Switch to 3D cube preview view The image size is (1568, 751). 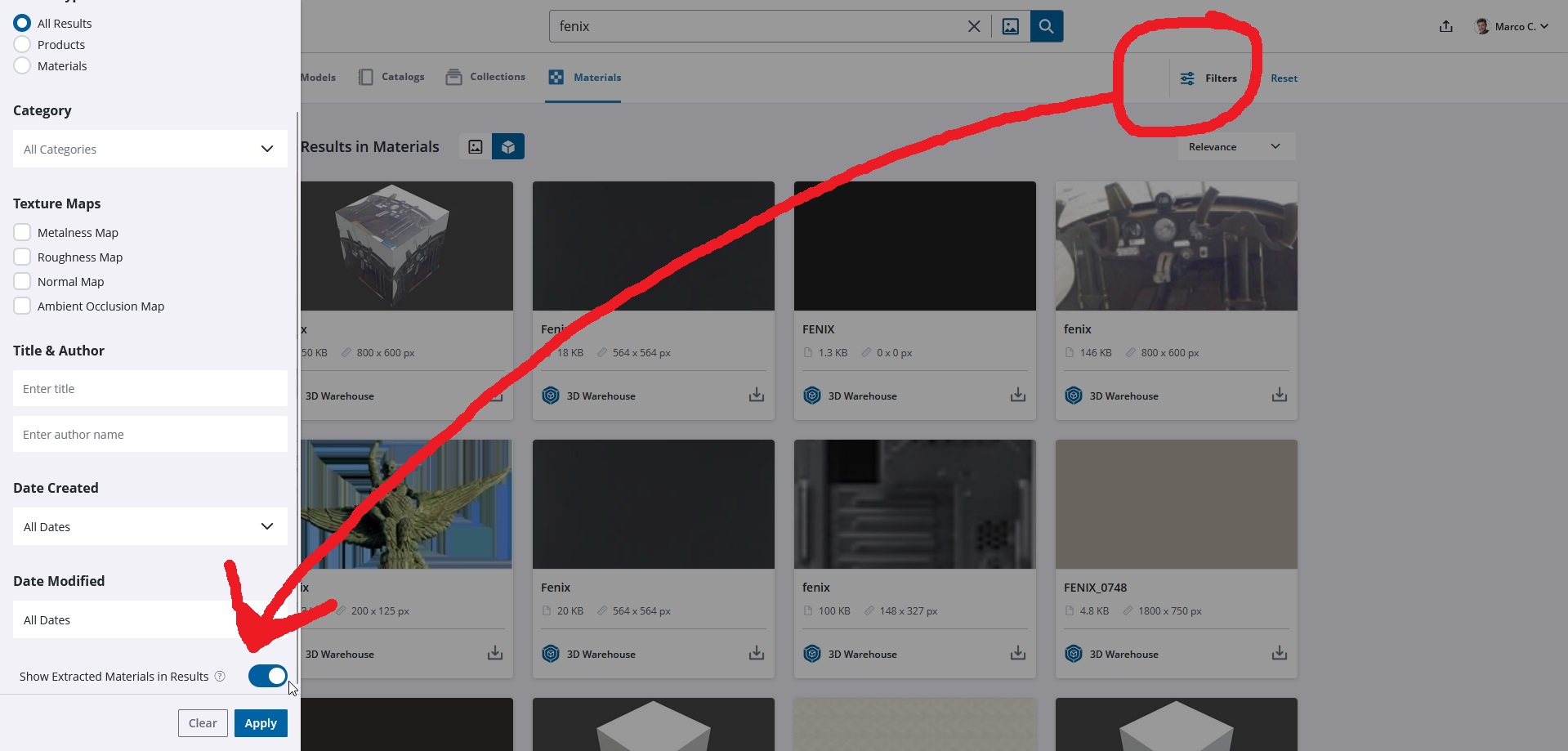507,147
